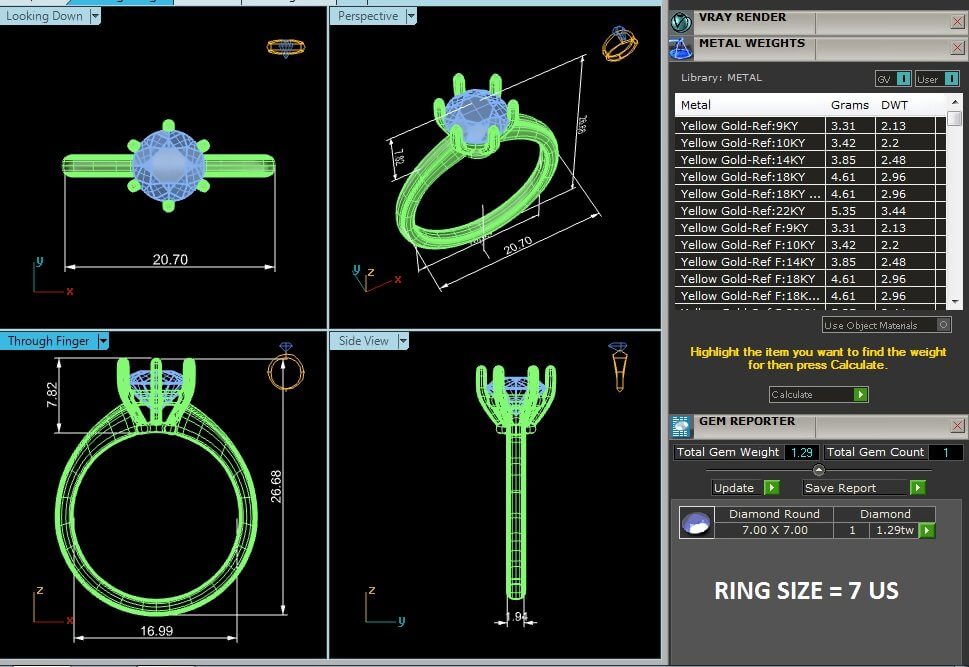Viewport: 969px width, 667px height.
Task: Open the Looking Down viewport dropdown
Action: 94,16
